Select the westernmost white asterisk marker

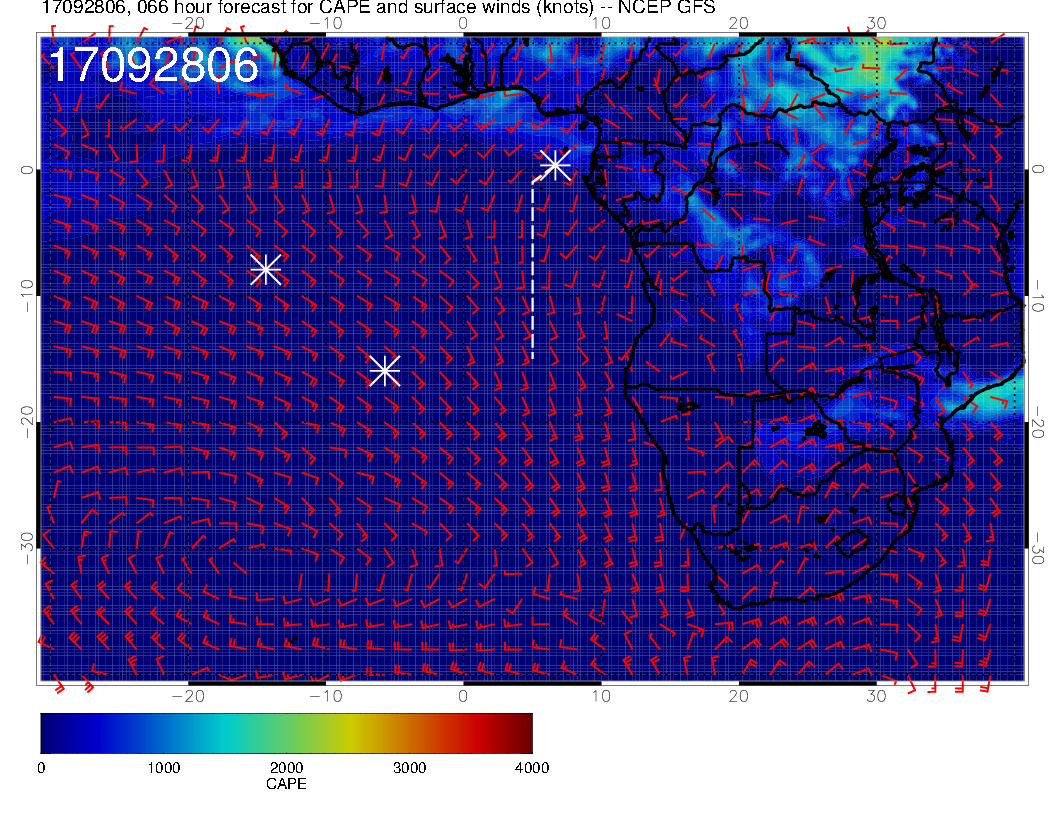pyautogui.click(x=265, y=269)
